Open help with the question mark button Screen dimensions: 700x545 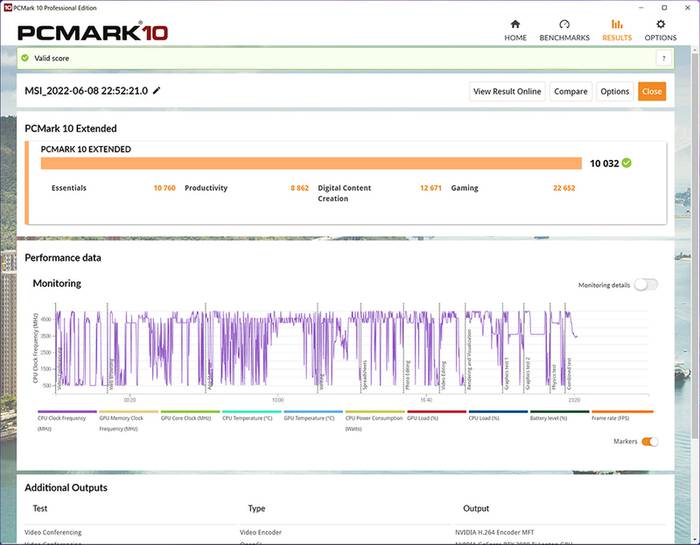(x=664, y=58)
